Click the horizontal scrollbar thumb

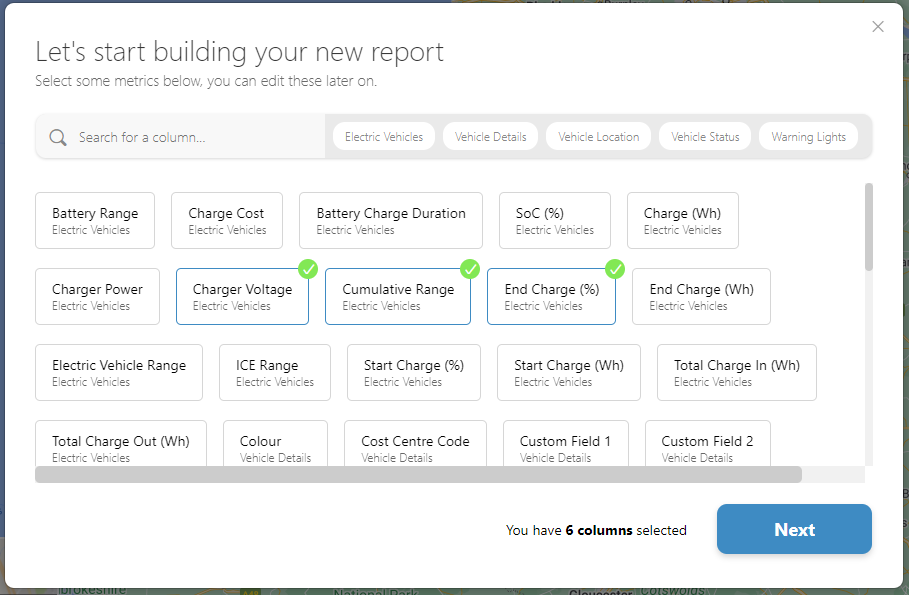(418, 475)
